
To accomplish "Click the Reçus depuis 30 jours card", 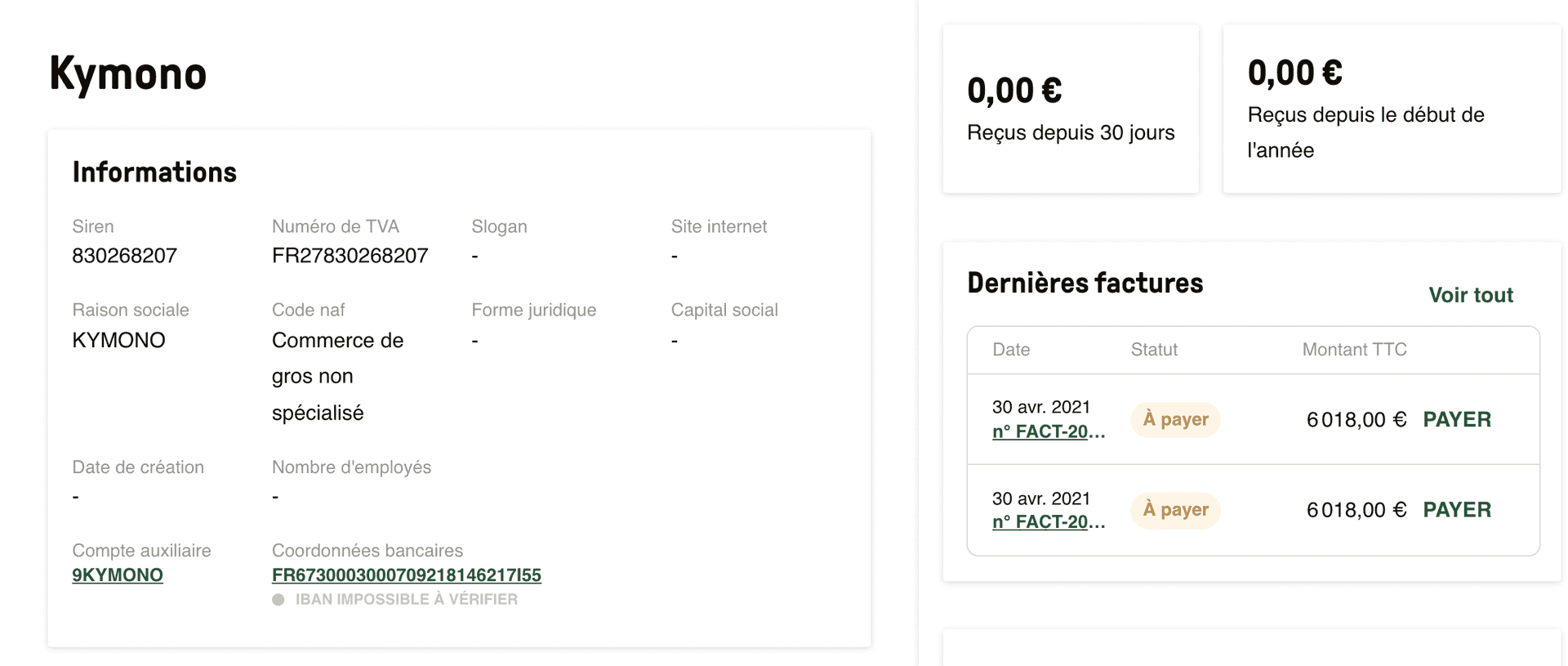I will click(x=1071, y=109).
